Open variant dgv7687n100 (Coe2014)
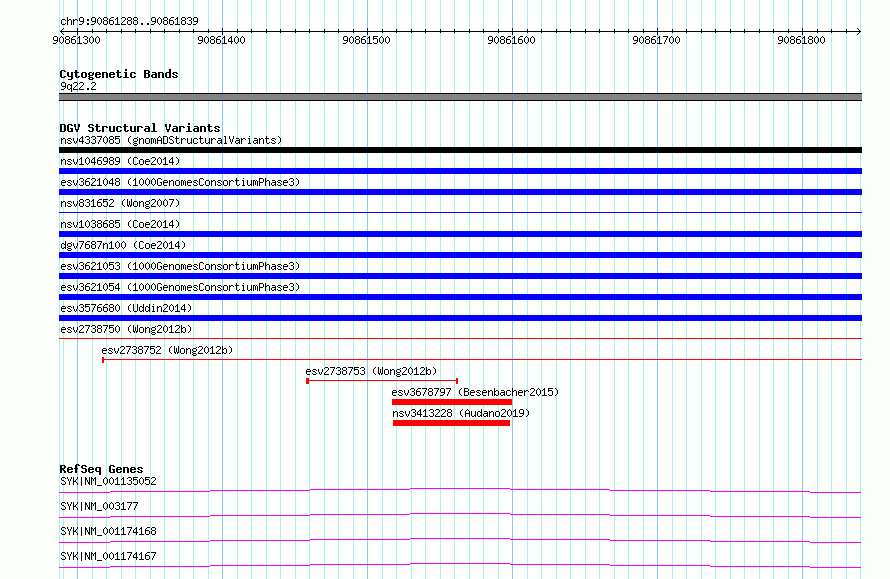 coord(123,245)
